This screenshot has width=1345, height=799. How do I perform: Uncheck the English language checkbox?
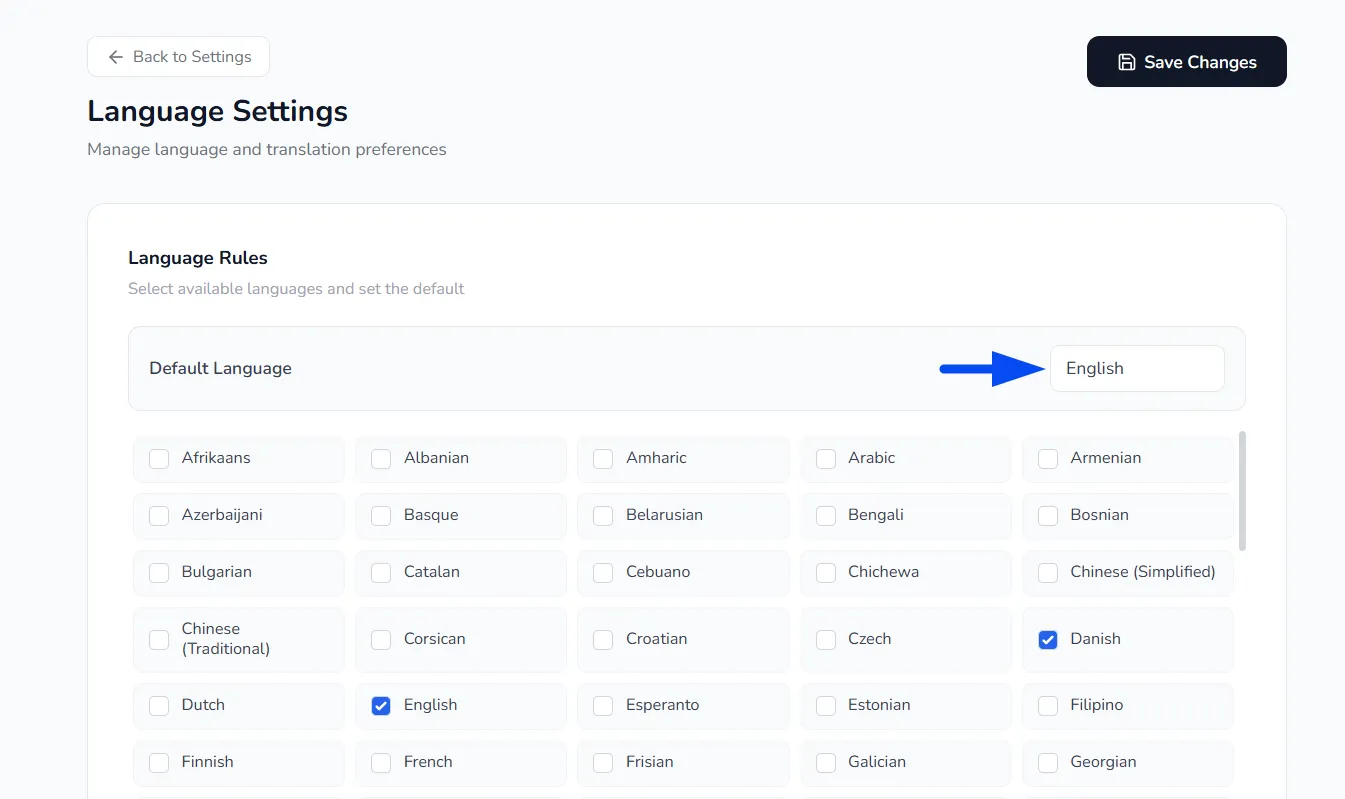[381, 705]
